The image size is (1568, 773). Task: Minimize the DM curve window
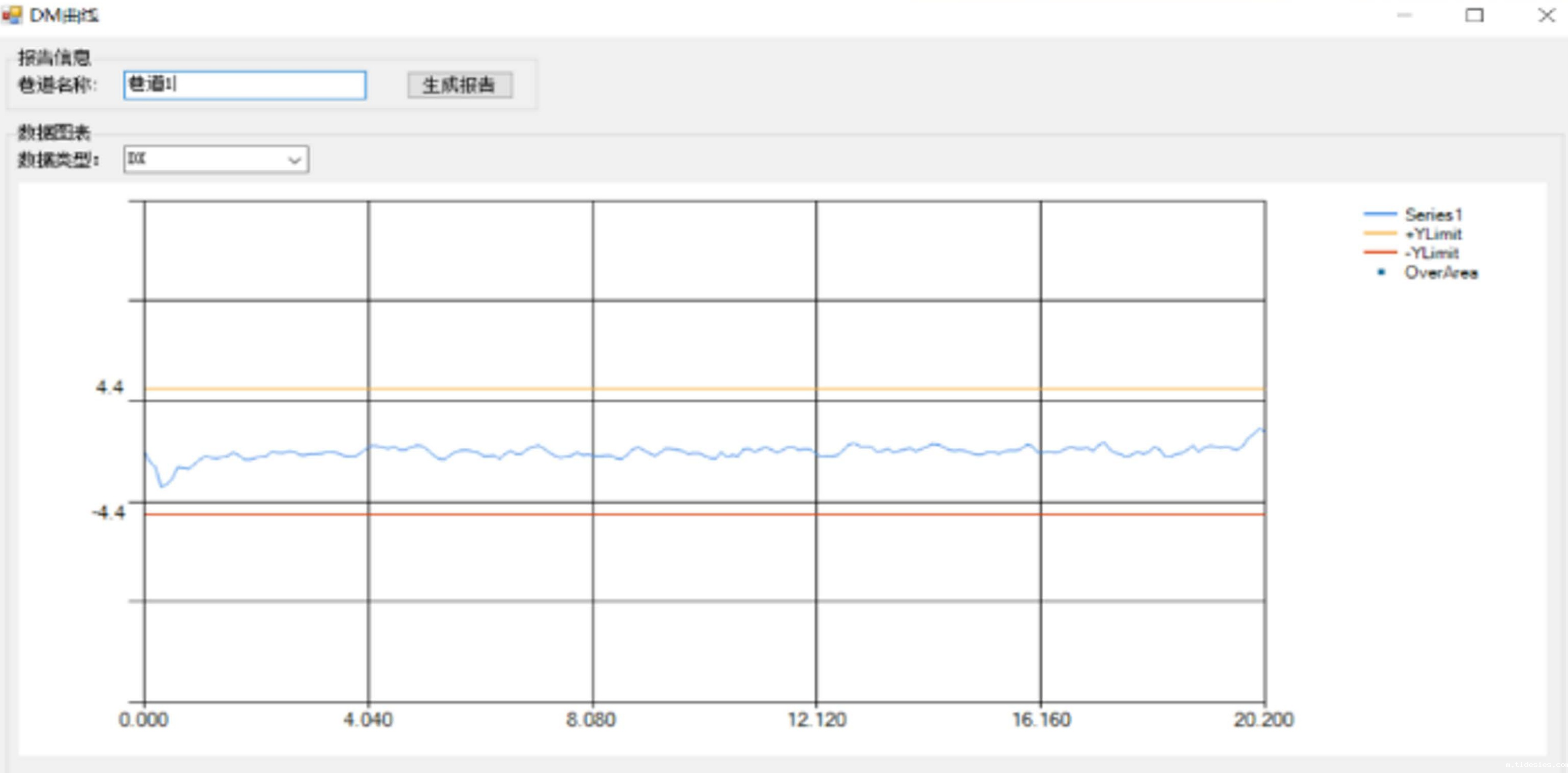click(x=1404, y=15)
